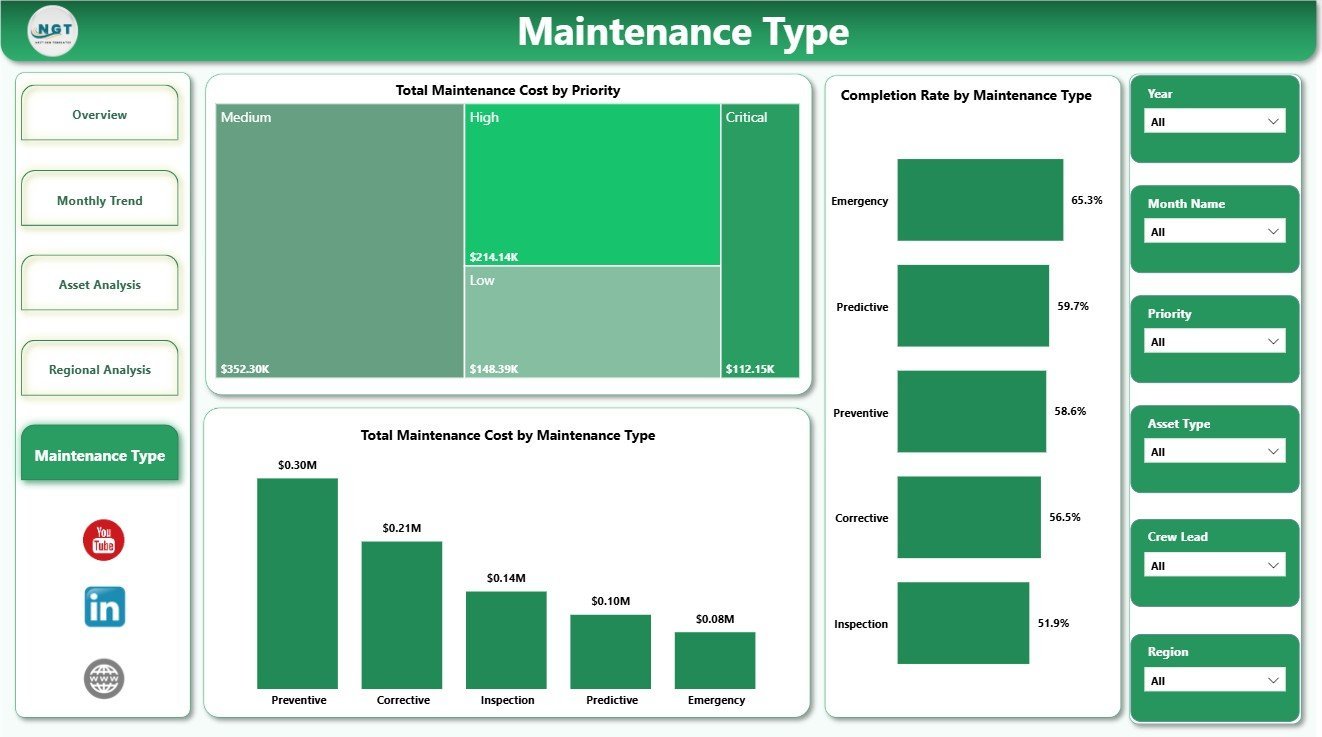Expand the Year filter dropdown

[1214, 121]
